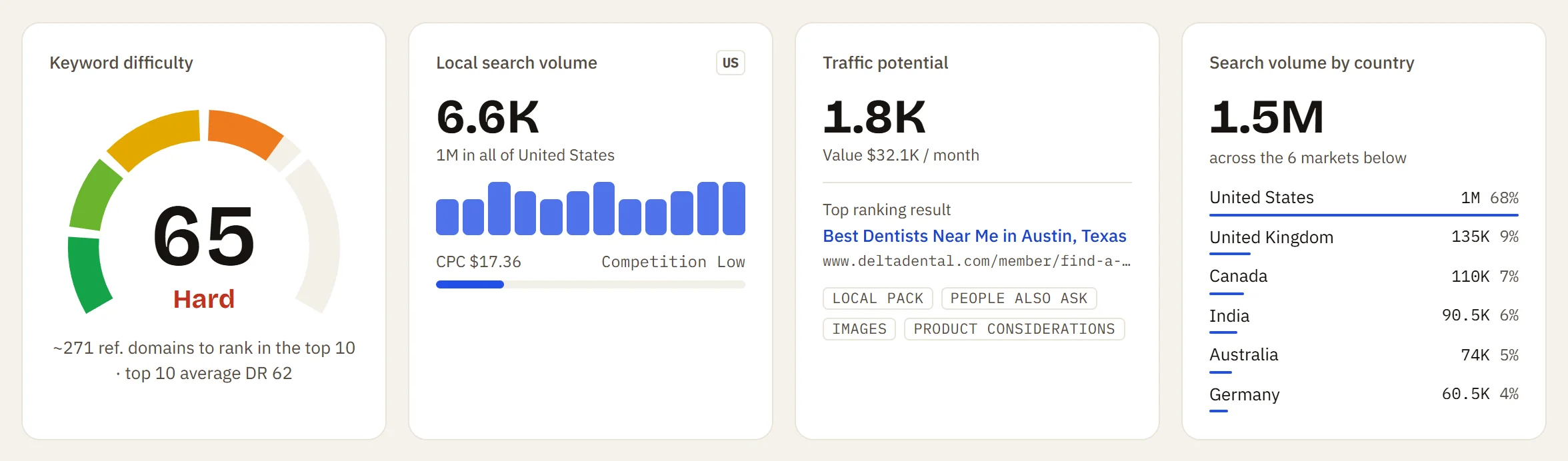
Task: Click the yellow gauge segment
Action: point(157,137)
